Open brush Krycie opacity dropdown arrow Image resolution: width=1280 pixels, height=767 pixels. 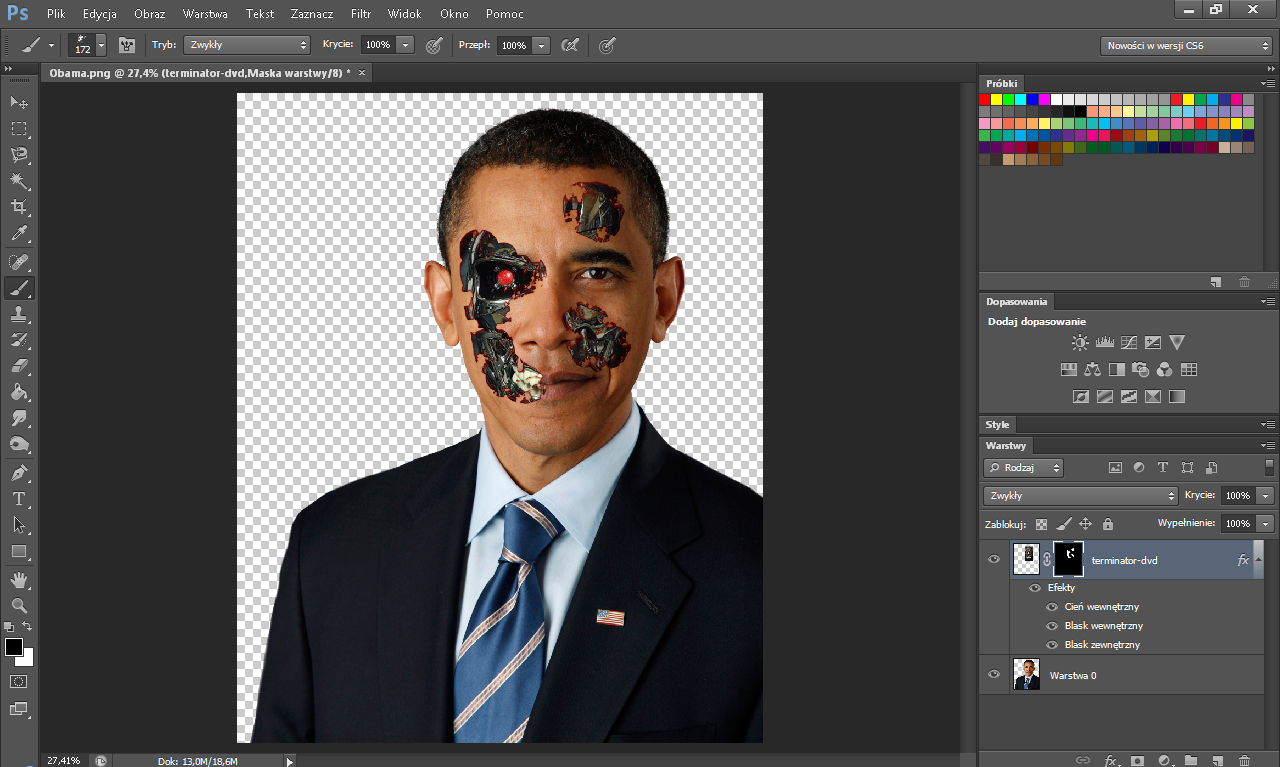click(x=405, y=45)
